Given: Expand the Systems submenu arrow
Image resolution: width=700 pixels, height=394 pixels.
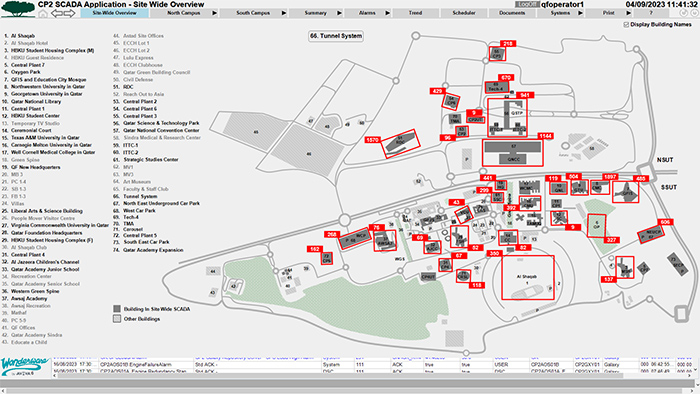Looking at the screenshot, I should pyautogui.click(x=580, y=13).
